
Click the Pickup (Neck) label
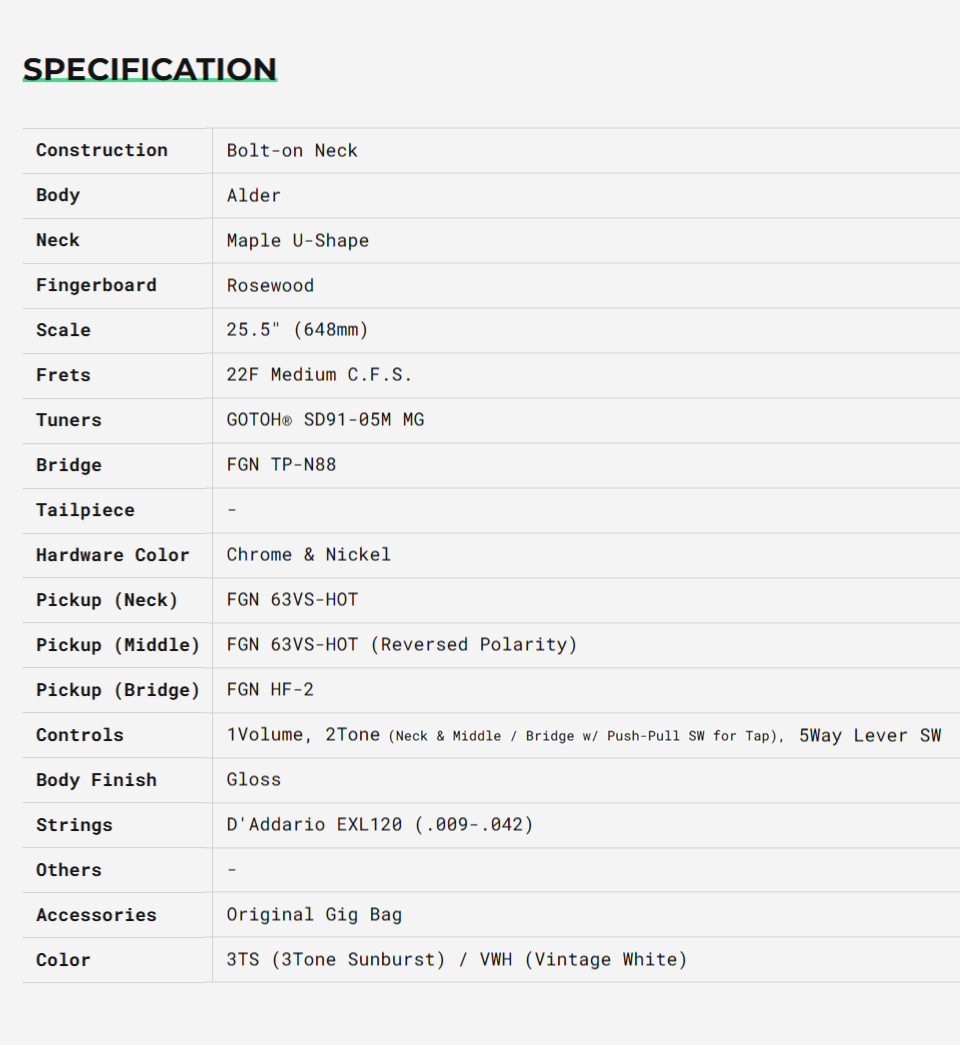107,600
